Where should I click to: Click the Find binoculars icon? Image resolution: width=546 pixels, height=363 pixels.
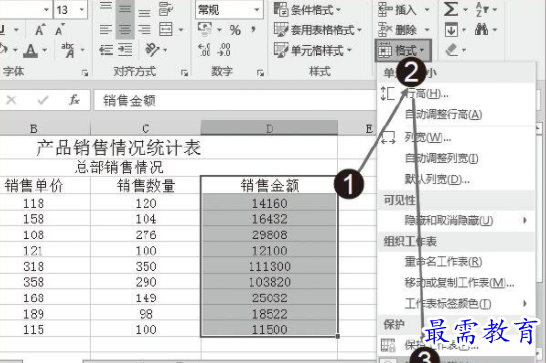click(x=482, y=30)
